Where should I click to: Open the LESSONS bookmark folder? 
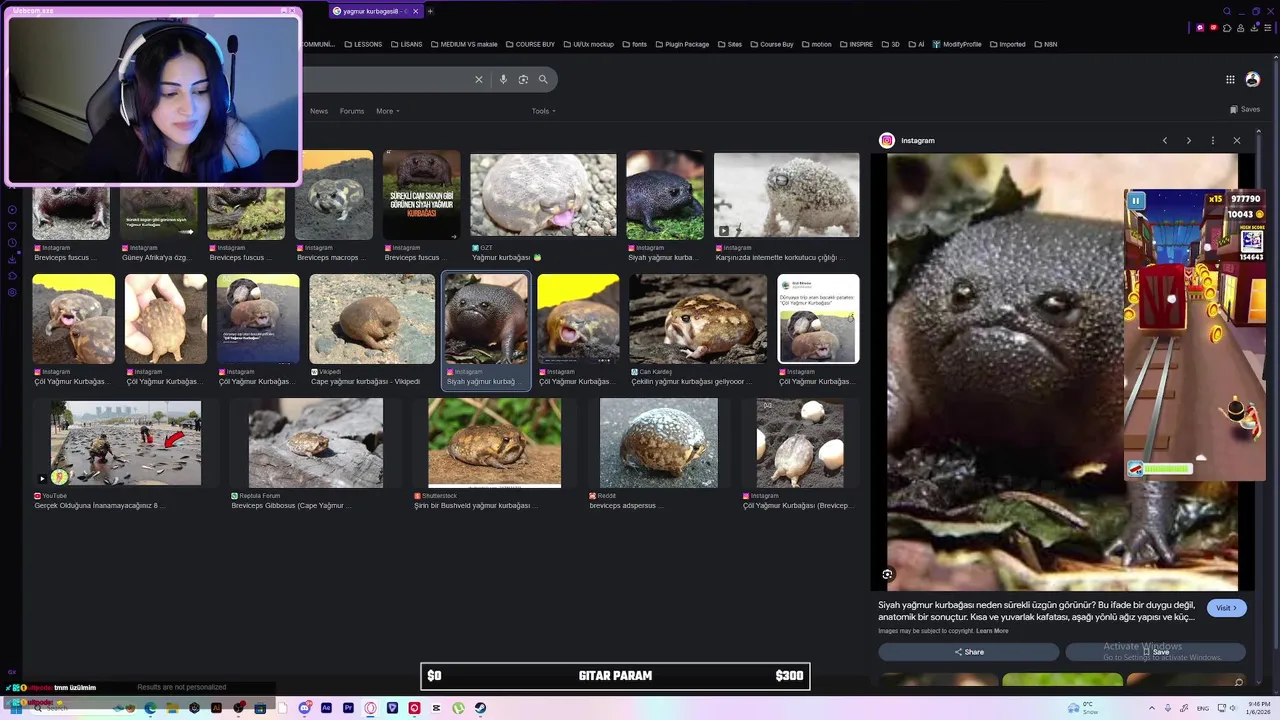pyautogui.click(x=363, y=44)
